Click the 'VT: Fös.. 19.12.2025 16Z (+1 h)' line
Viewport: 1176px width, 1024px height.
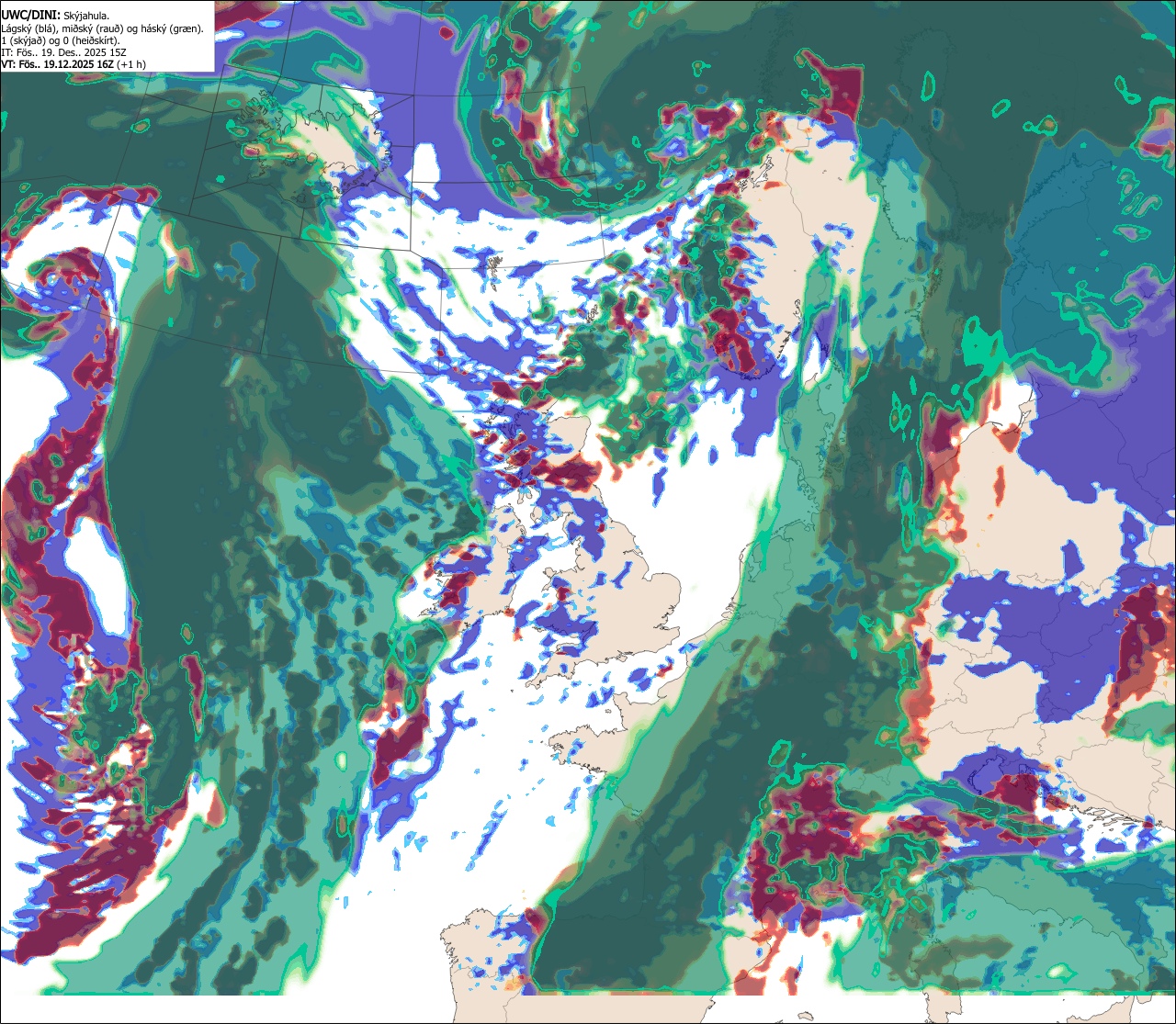point(73,64)
